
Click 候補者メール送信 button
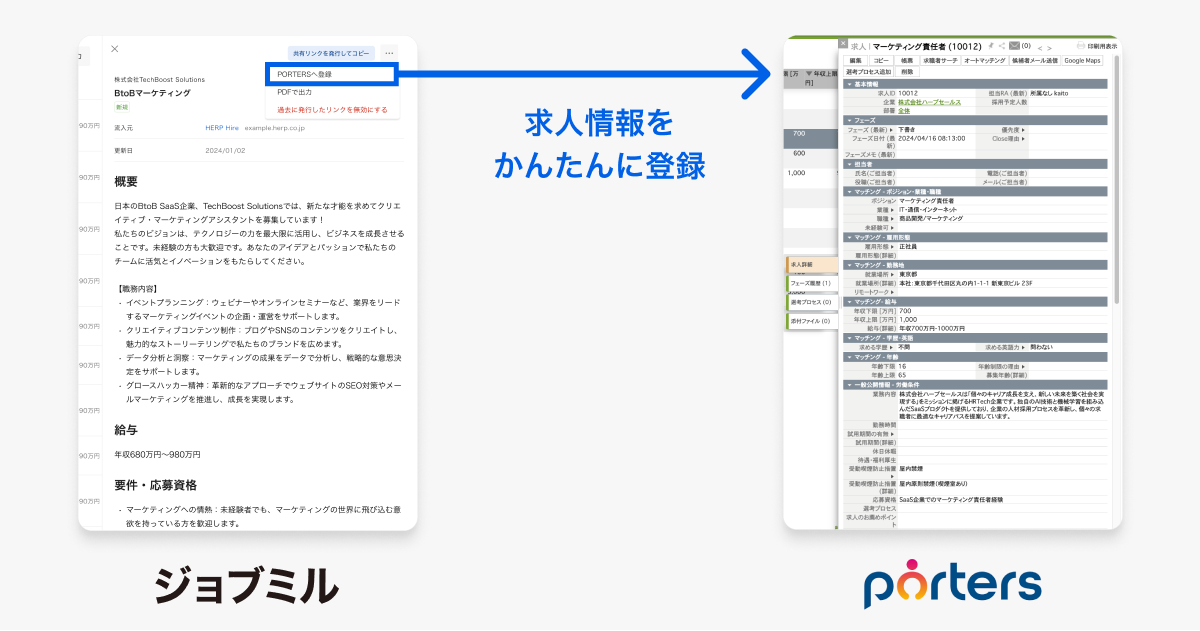point(1034,61)
